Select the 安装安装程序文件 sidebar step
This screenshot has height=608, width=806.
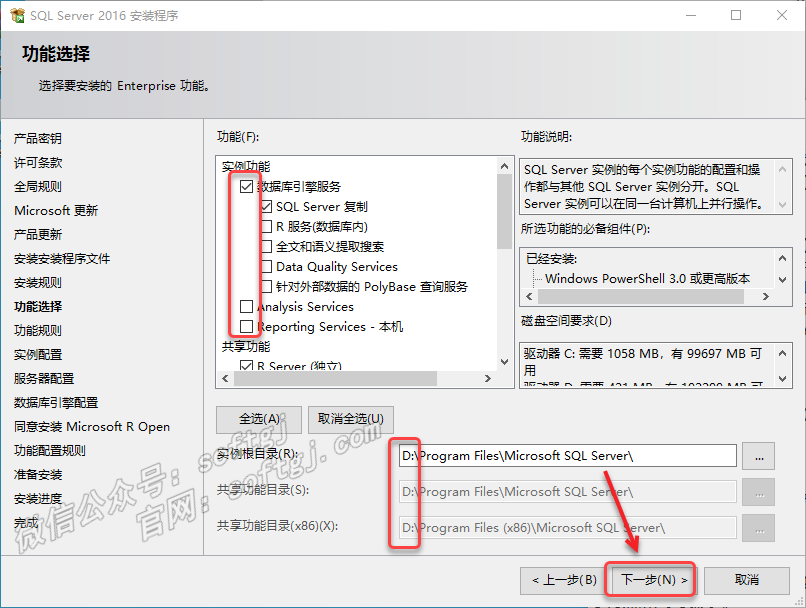[62, 259]
